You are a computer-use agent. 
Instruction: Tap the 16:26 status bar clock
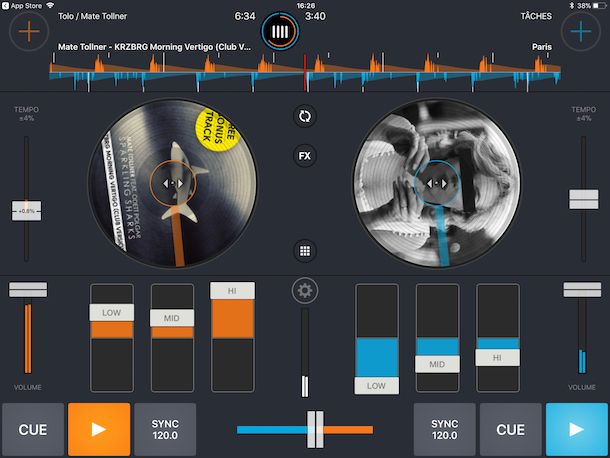coord(306,5)
